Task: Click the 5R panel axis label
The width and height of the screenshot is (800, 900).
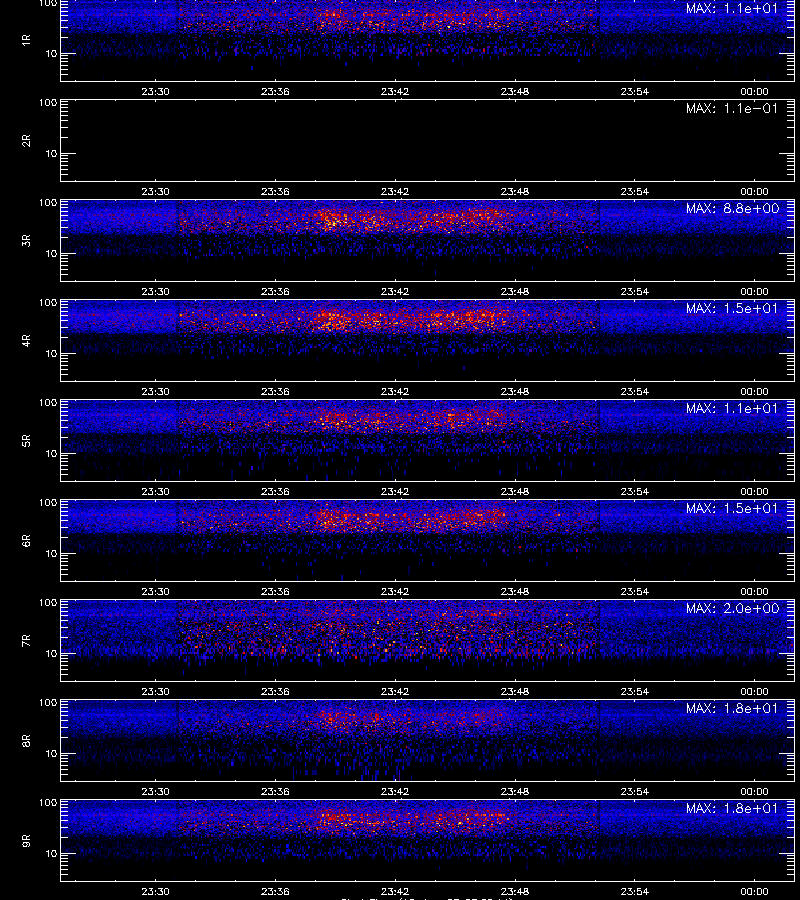Action: [26, 440]
